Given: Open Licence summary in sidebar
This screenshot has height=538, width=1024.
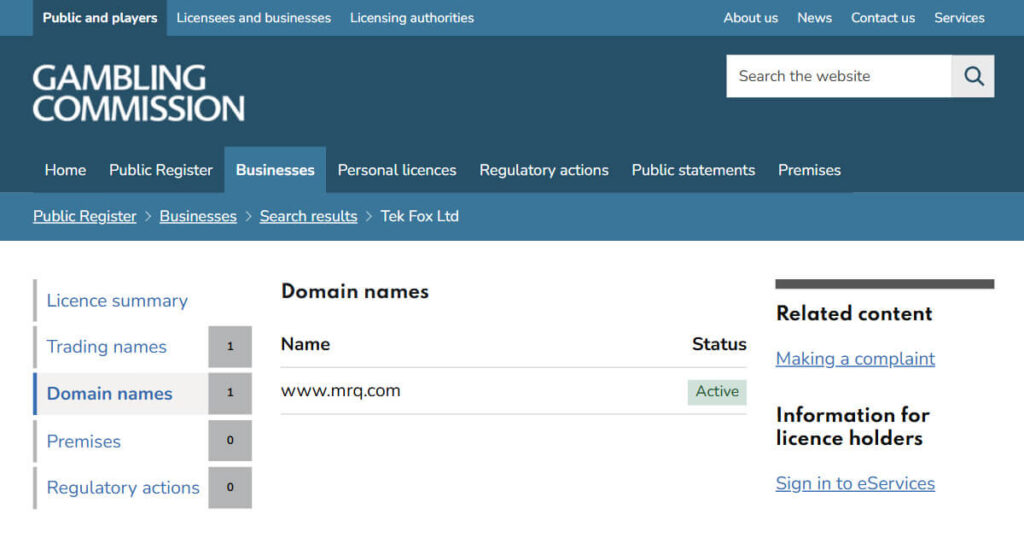Looking at the screenshot, I should [x=117, y=300].
